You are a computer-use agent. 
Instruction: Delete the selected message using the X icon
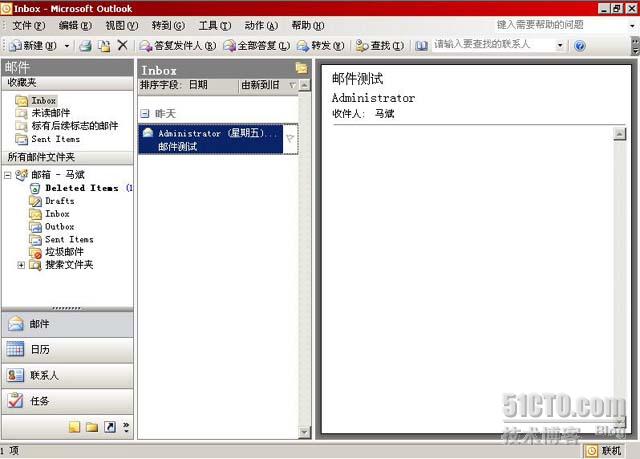tap(122, 46)
